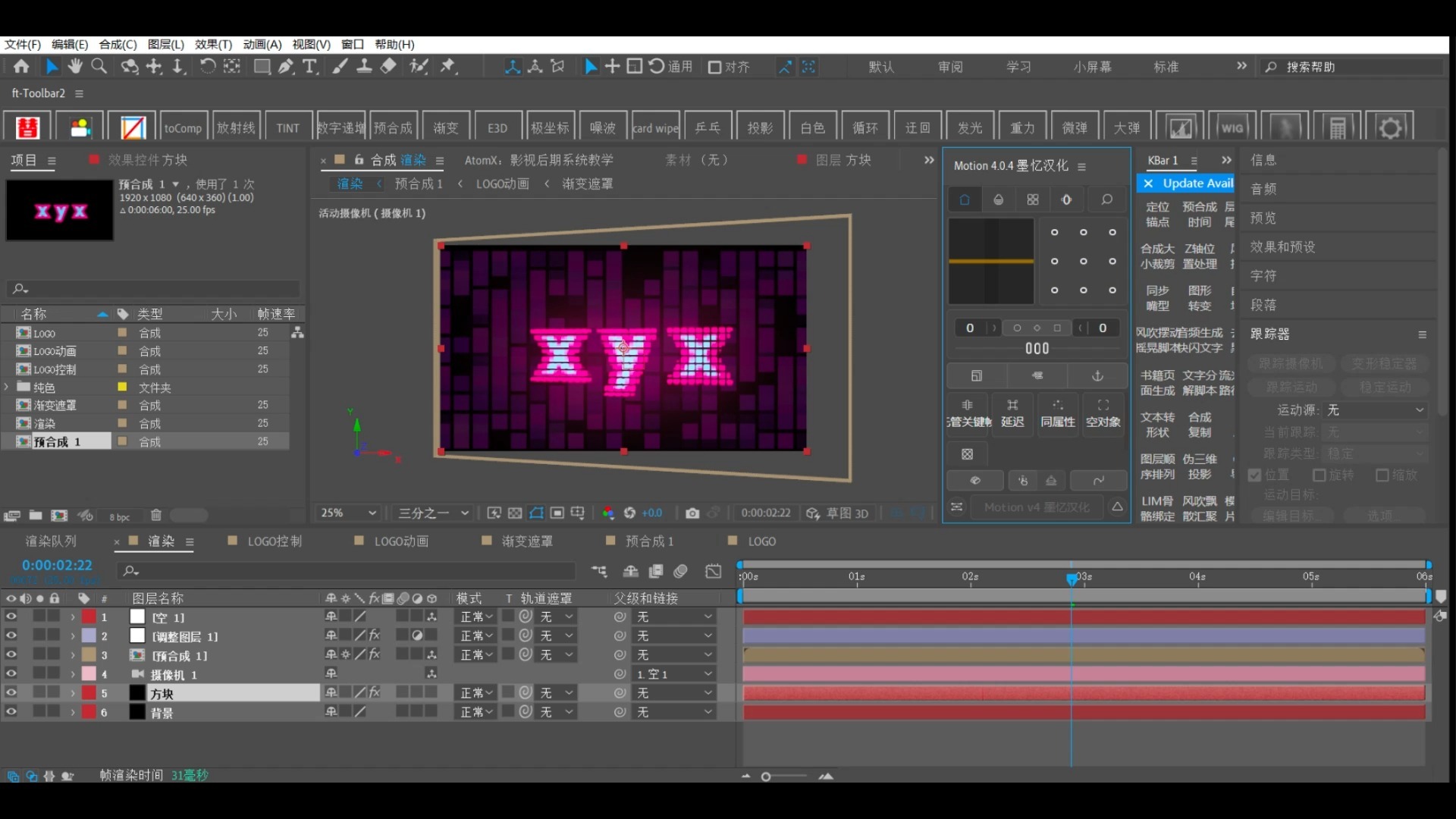Switch to the 渐变遮罩 timeline tab
Screen dimensions: 1456x819
click(x=527, y=541)
